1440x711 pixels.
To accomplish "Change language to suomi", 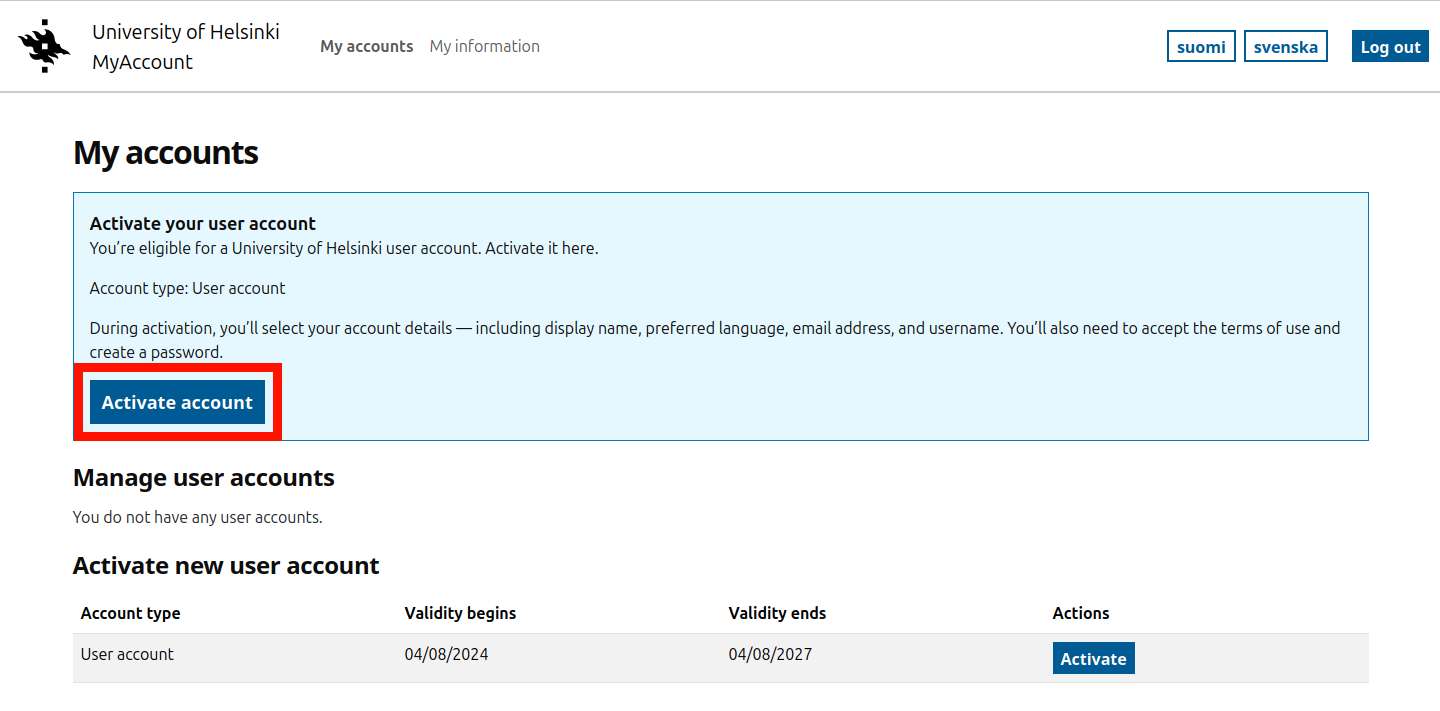I will click(1201, 47).
